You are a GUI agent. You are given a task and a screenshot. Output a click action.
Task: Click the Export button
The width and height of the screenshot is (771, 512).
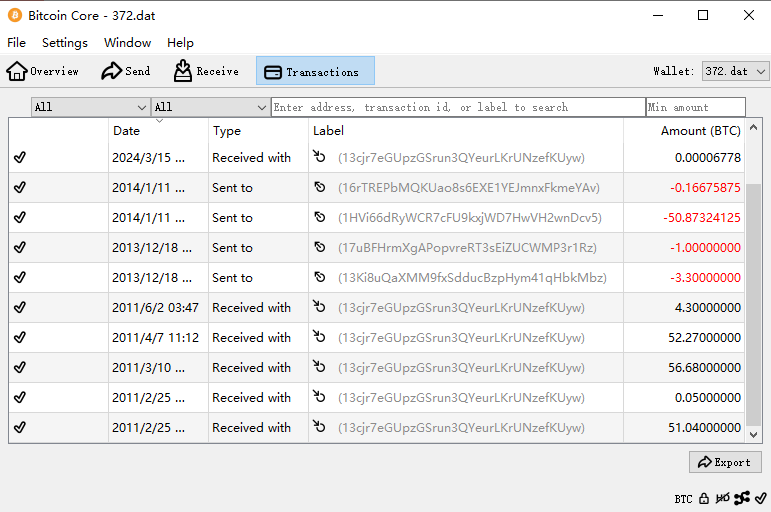coord(725,462)
